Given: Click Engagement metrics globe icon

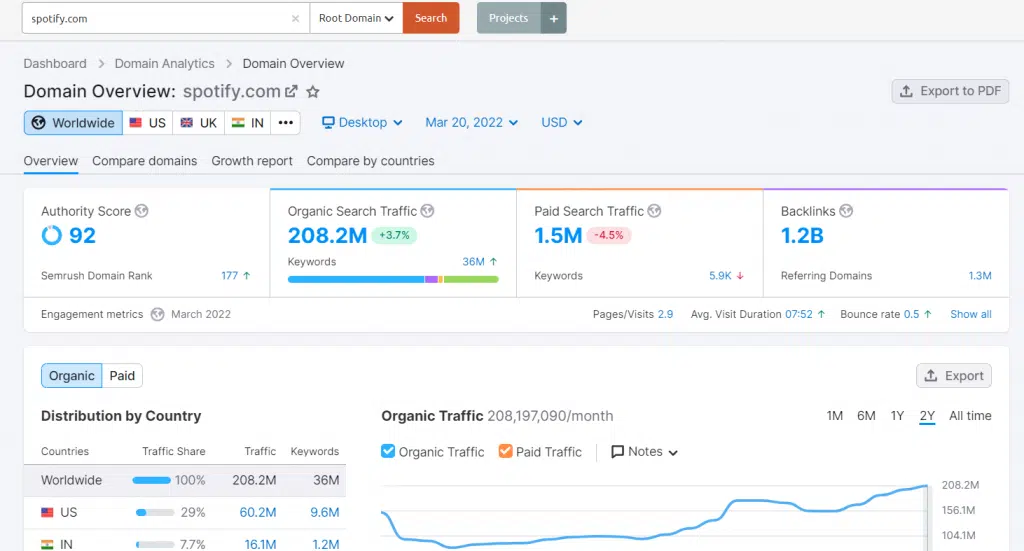Looking at the screenshot, I should pos(157,314).
